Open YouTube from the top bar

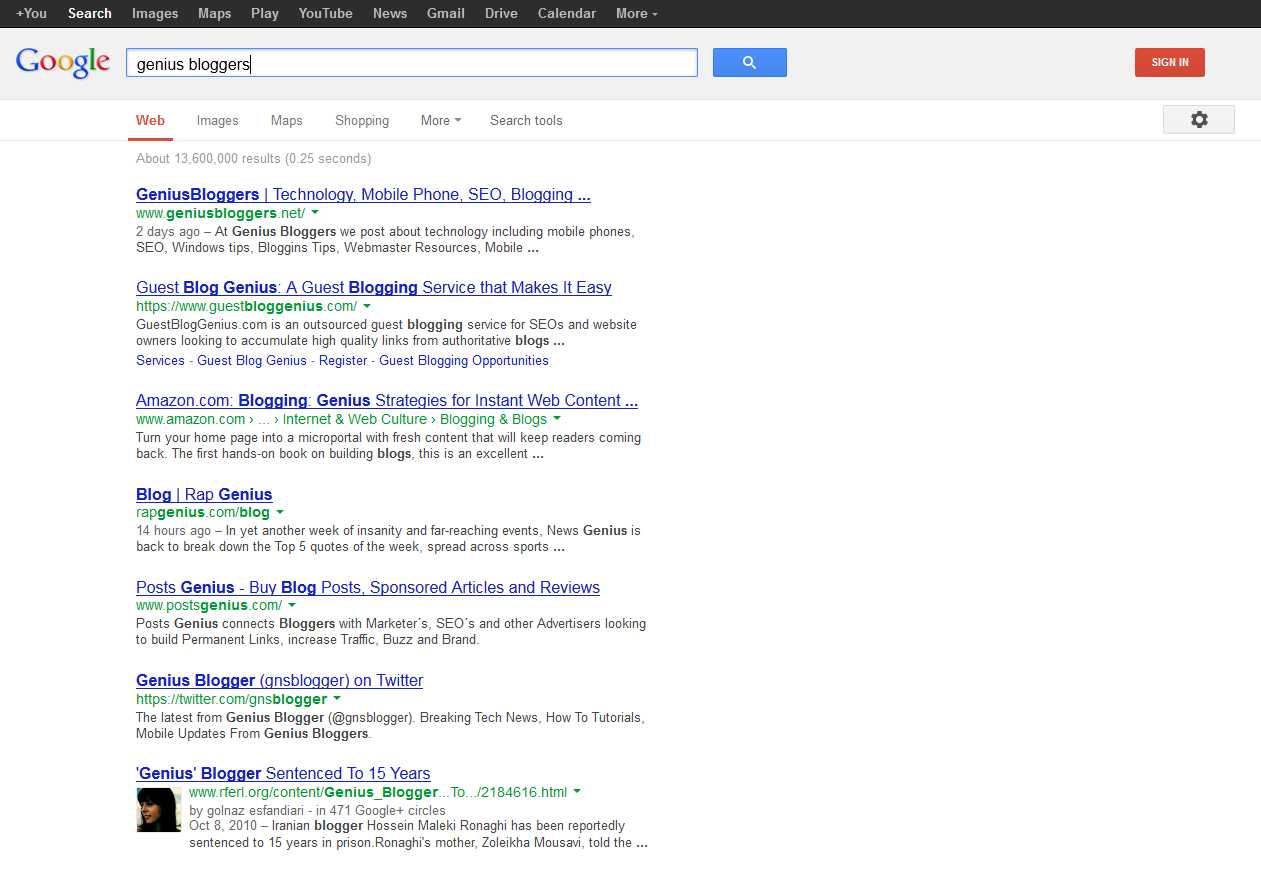(326, 13)
